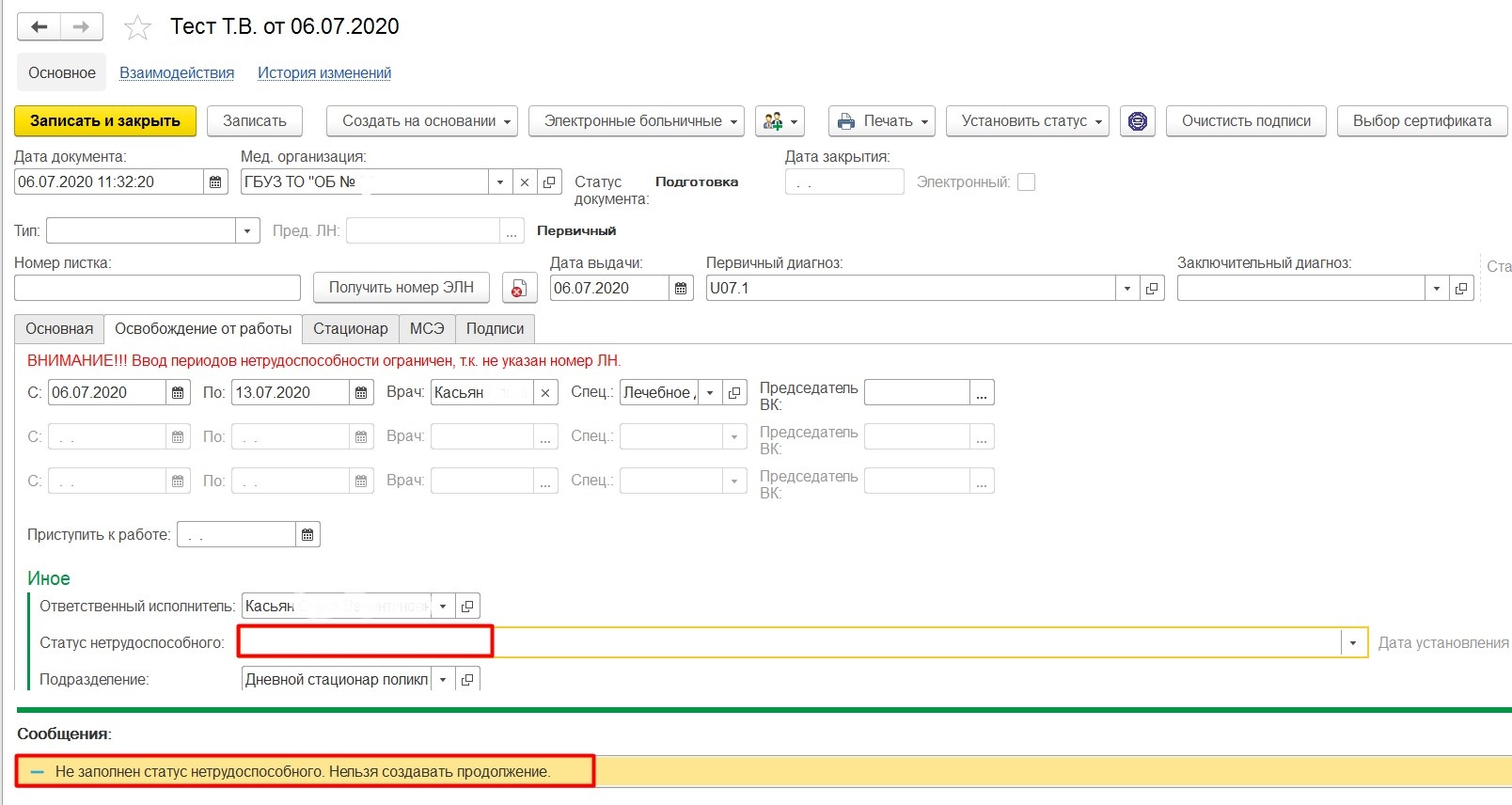Click into the Номер листка input field
Image resolution: width=1512 pixels, height=805 pixels.
(157, 289)
